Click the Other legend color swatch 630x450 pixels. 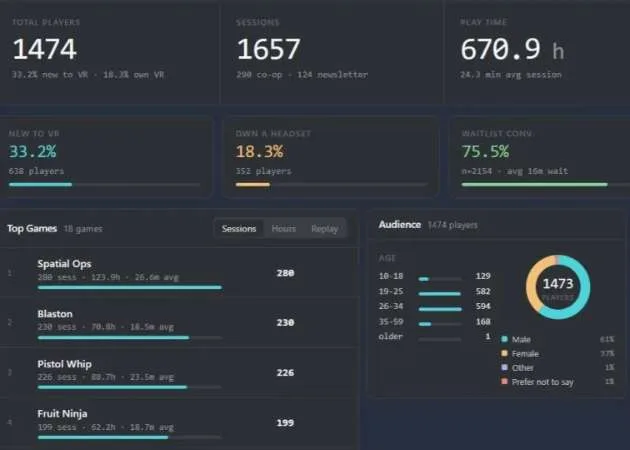click(505, 367)
